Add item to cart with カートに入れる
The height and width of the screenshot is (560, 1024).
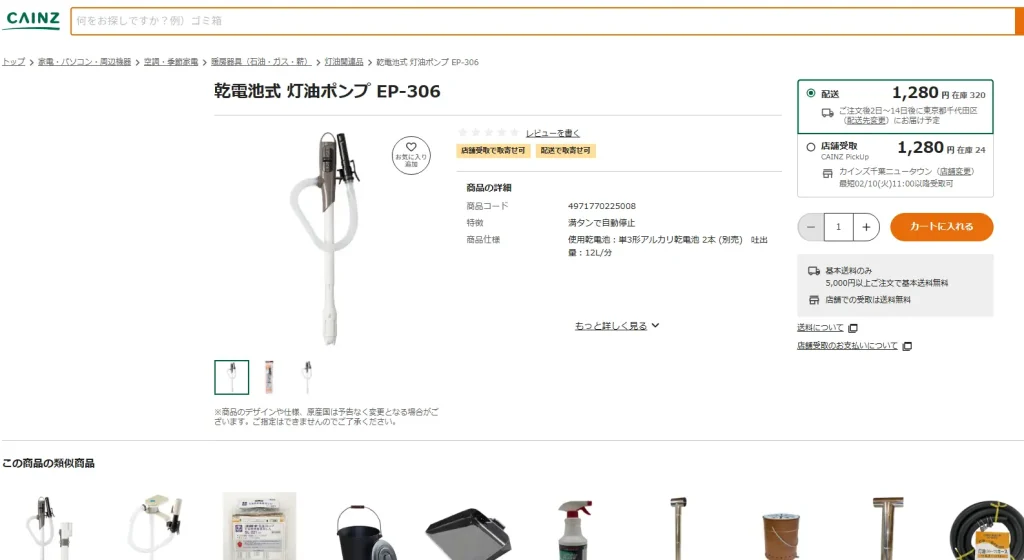[942, 226]
